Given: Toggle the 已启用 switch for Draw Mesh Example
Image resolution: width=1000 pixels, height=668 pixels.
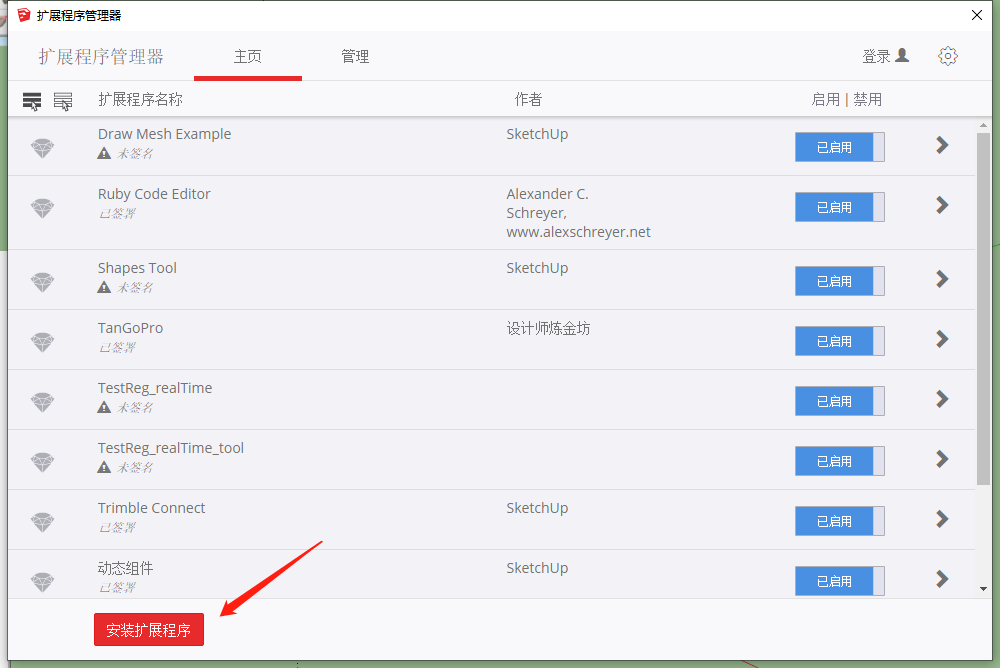Looking at the screenshot, I should click(x=839, y=147).
